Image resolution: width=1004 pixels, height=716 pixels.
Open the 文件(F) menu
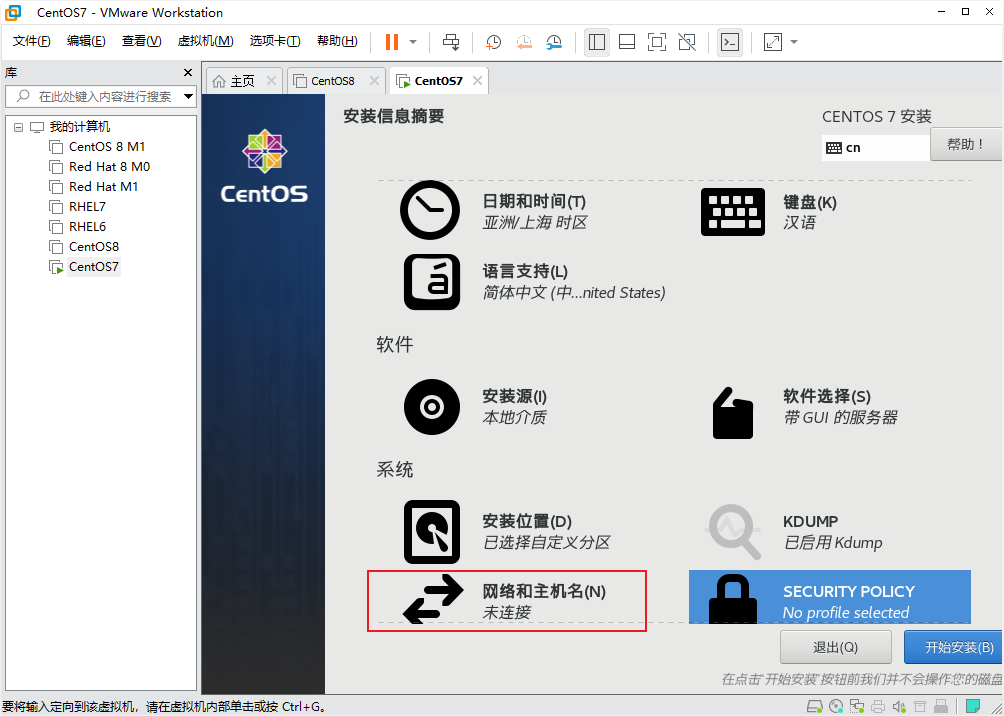pyautogui.click(x=31, y=41)
